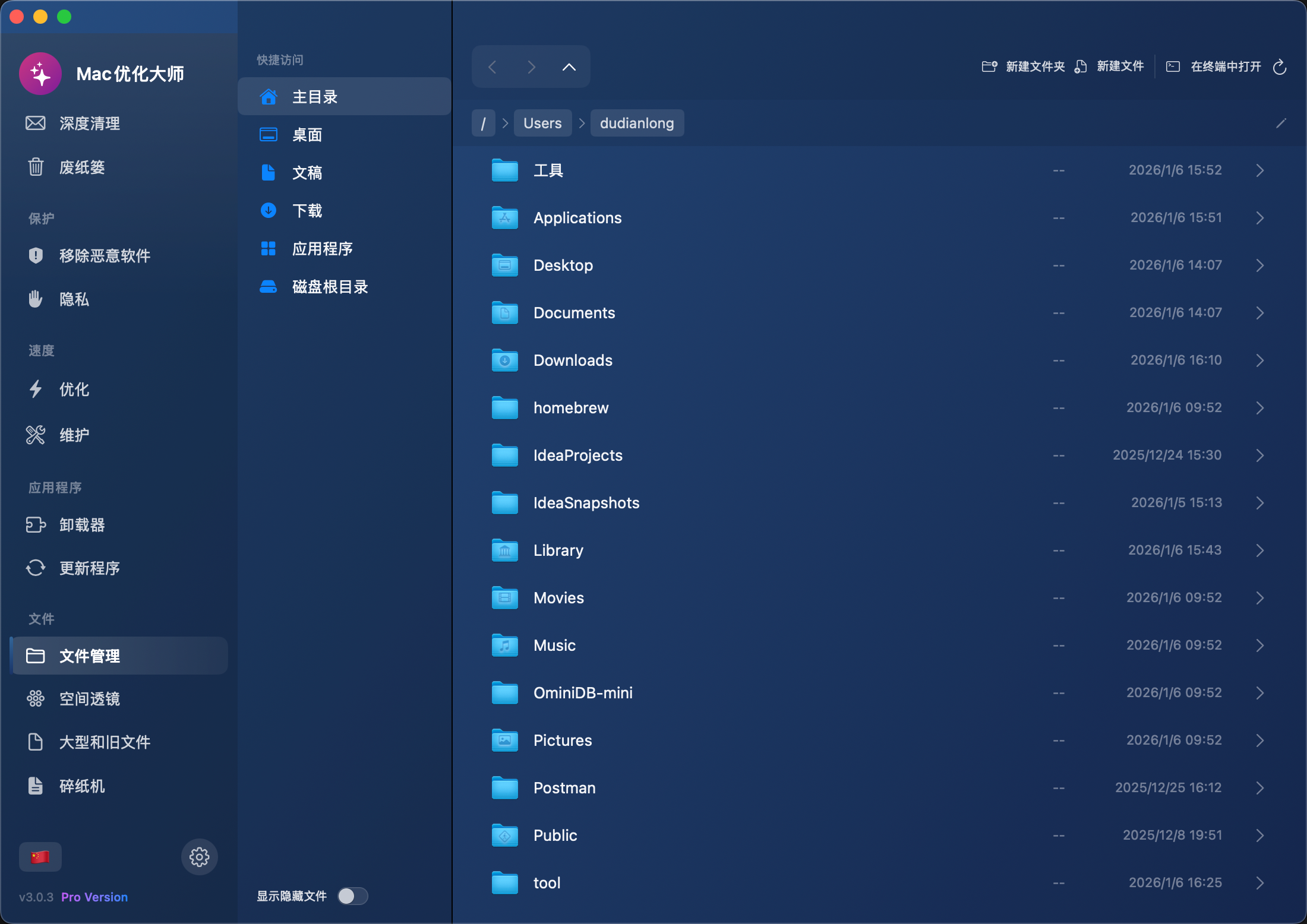Click the refresh icon in the toolbar
Image resolution: width=1307 pixels, height=924 pixels.
point(1280,67)
